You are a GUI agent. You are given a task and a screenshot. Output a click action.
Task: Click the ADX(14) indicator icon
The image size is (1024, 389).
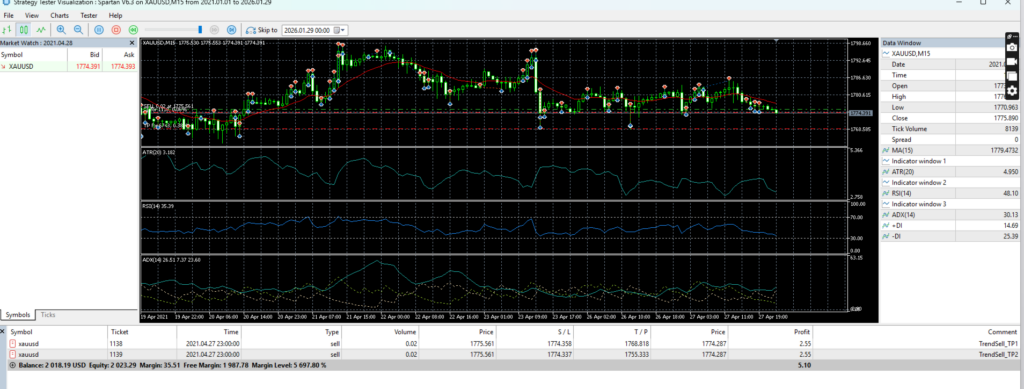[x=886, y=215]
